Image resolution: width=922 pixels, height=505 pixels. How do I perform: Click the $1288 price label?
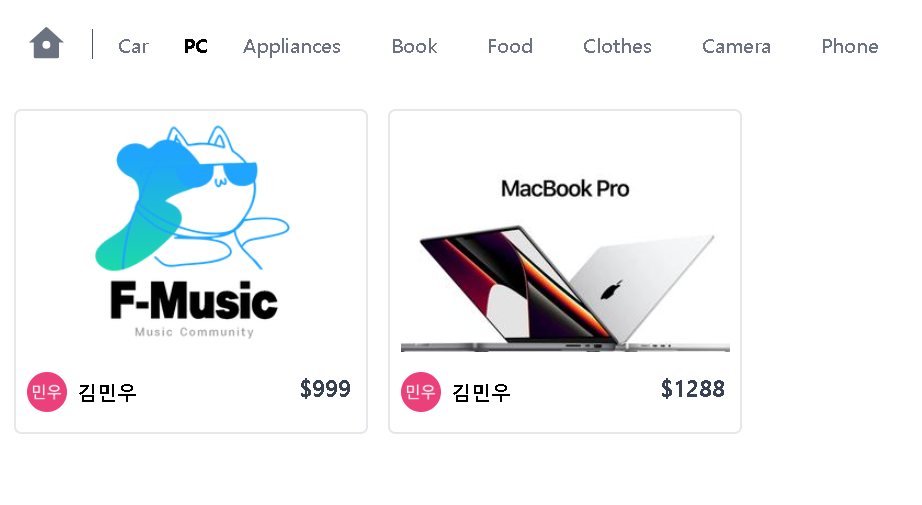coord(693,389)
